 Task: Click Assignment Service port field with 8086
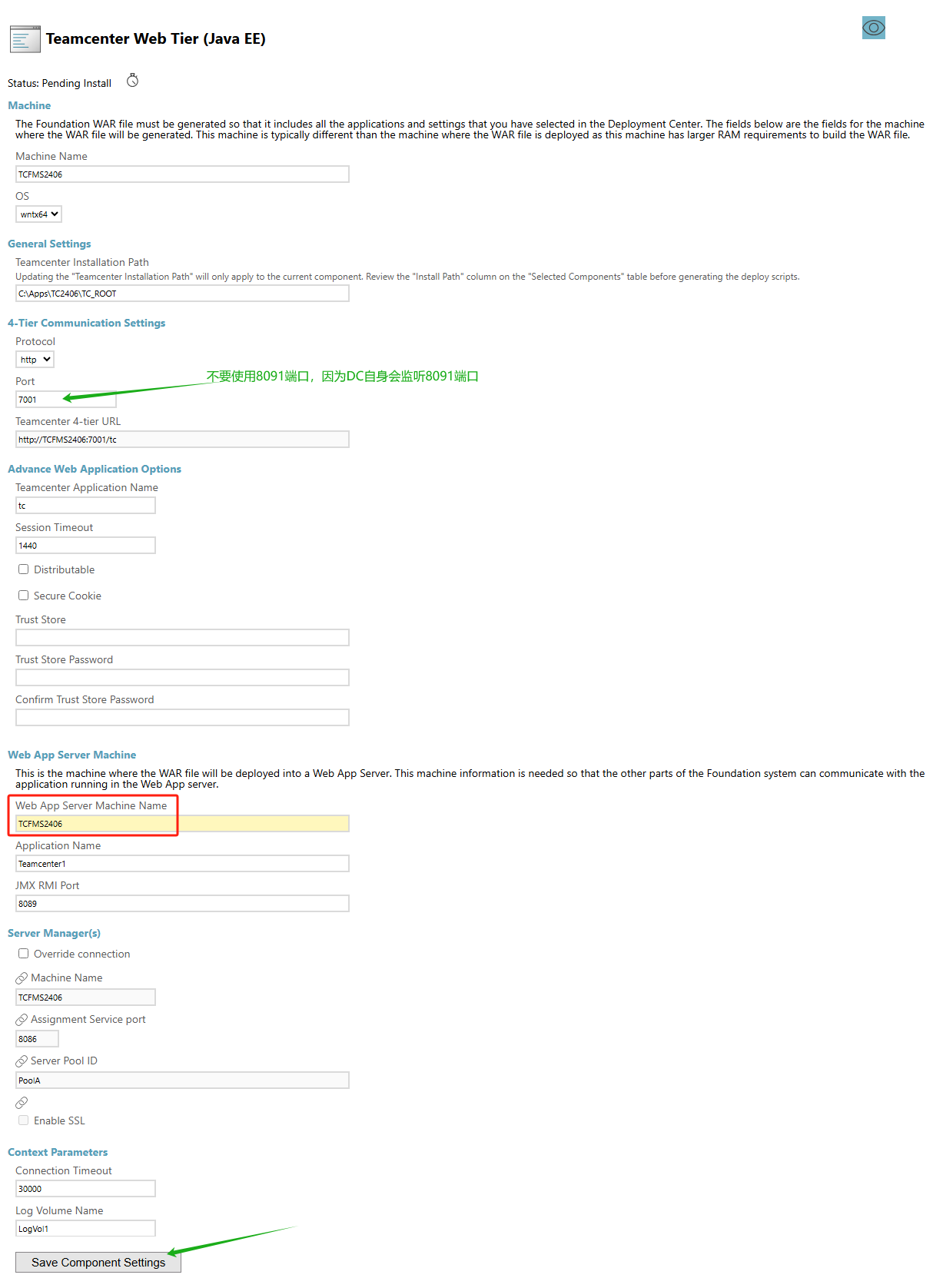37,1039
